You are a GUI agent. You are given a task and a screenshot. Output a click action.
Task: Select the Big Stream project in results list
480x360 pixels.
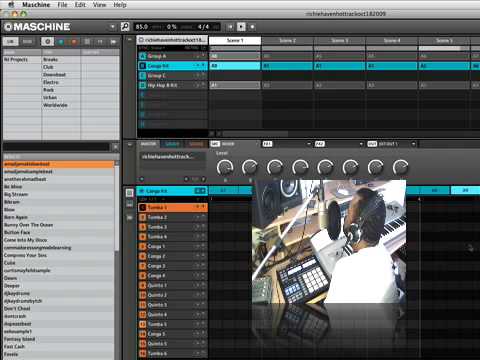58,194
